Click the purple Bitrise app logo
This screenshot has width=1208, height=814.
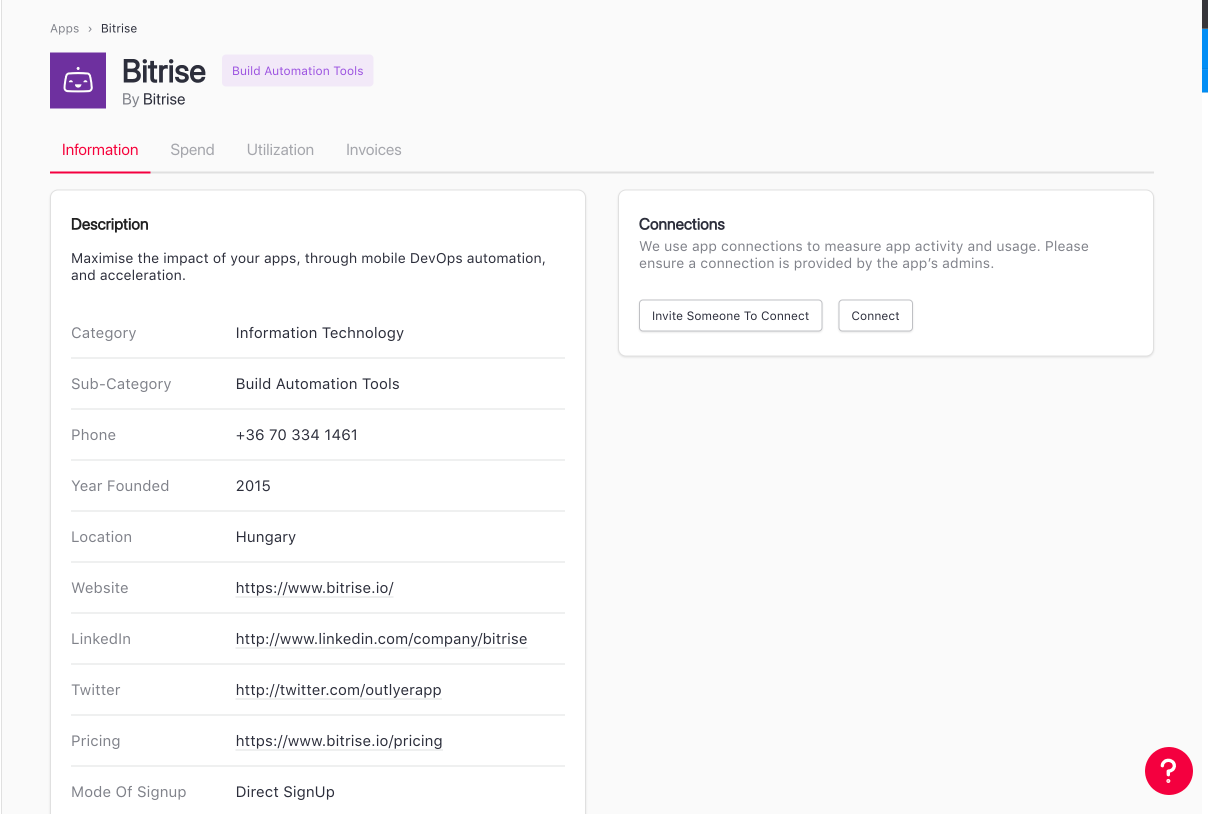click(78, 81)
